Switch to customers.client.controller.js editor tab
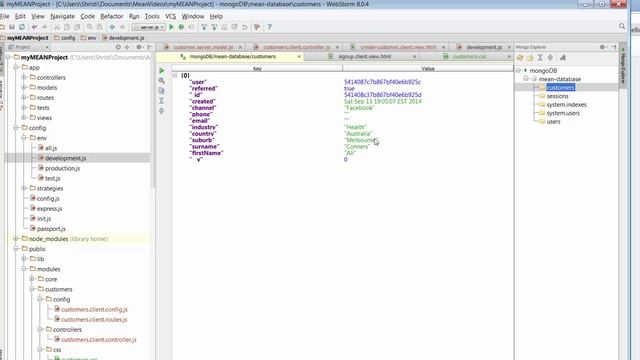 pos(296,47)
